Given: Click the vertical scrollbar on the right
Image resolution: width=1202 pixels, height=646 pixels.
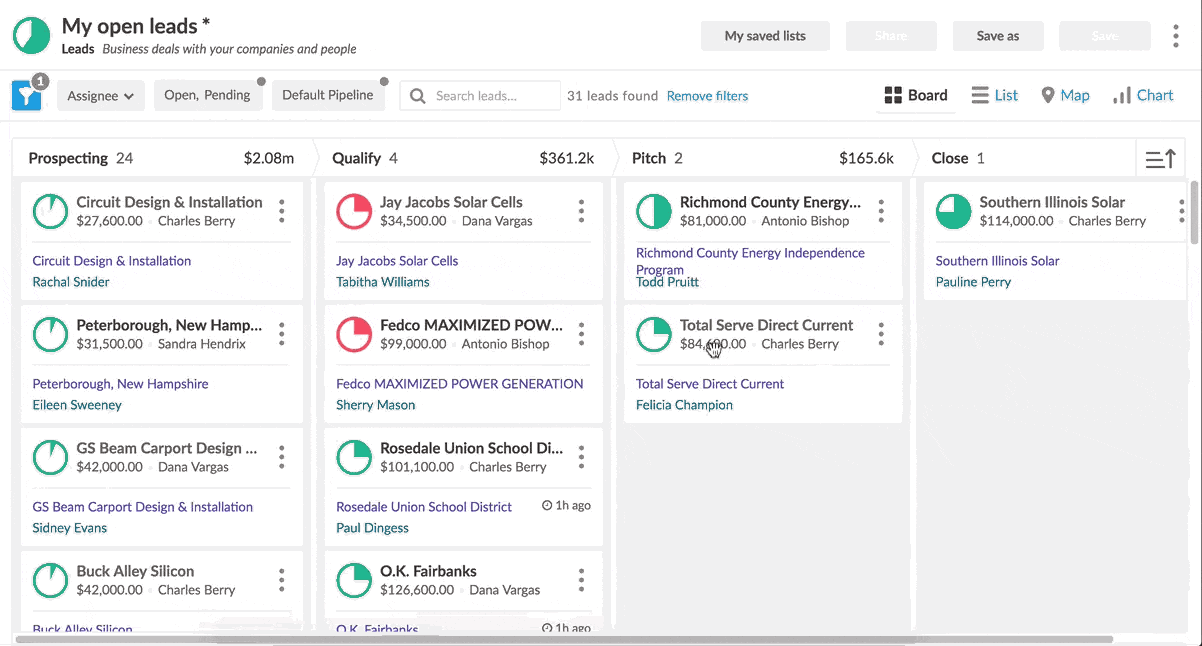Looking at the screenshot, I should [x=1195, y=212].
